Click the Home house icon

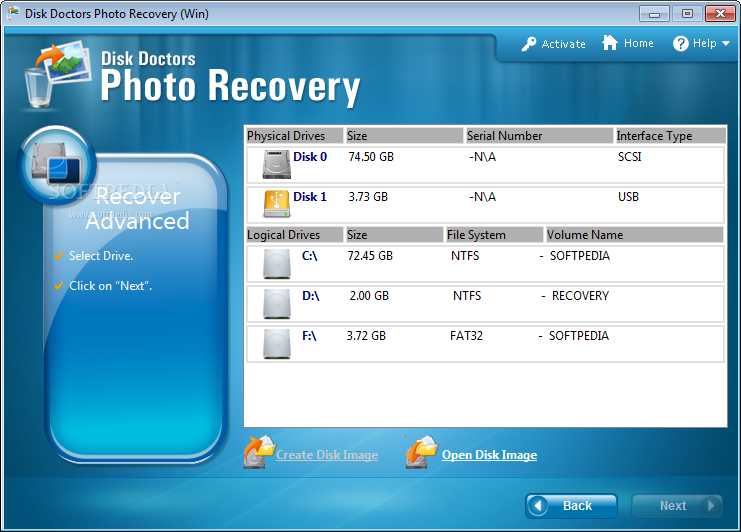coord(610,43)
